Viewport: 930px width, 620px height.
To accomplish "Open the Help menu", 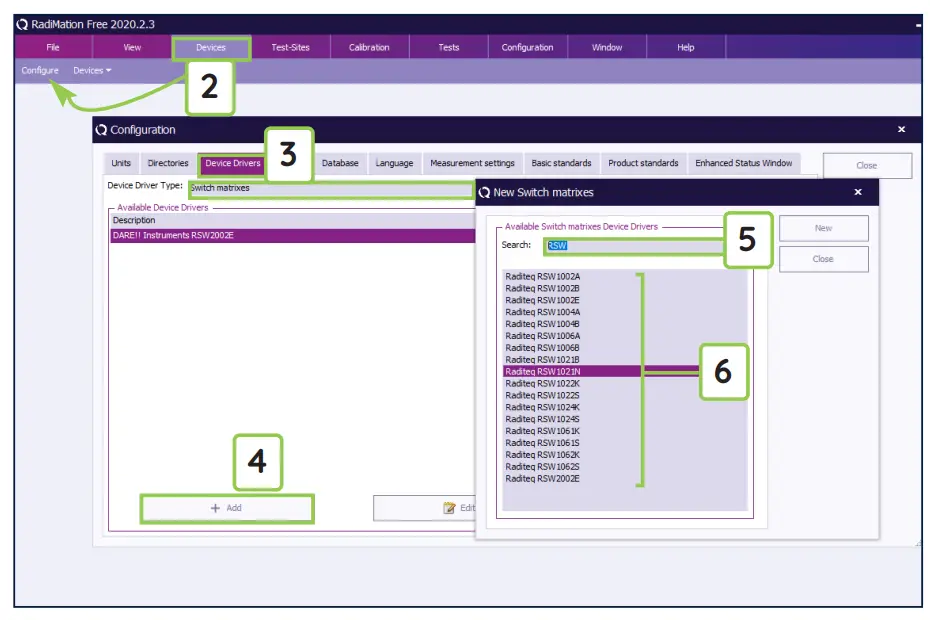I will click(686, 47).
